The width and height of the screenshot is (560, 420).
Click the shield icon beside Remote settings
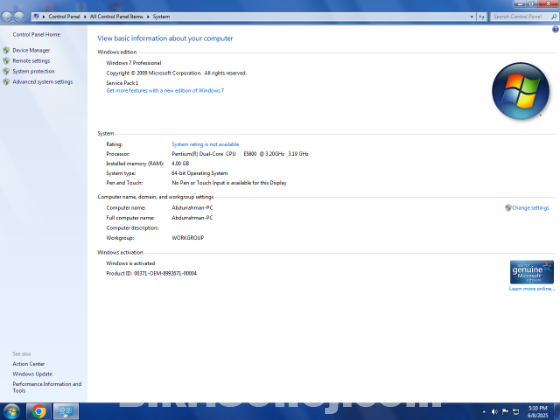pyautogui.click(x=6, y=61)
